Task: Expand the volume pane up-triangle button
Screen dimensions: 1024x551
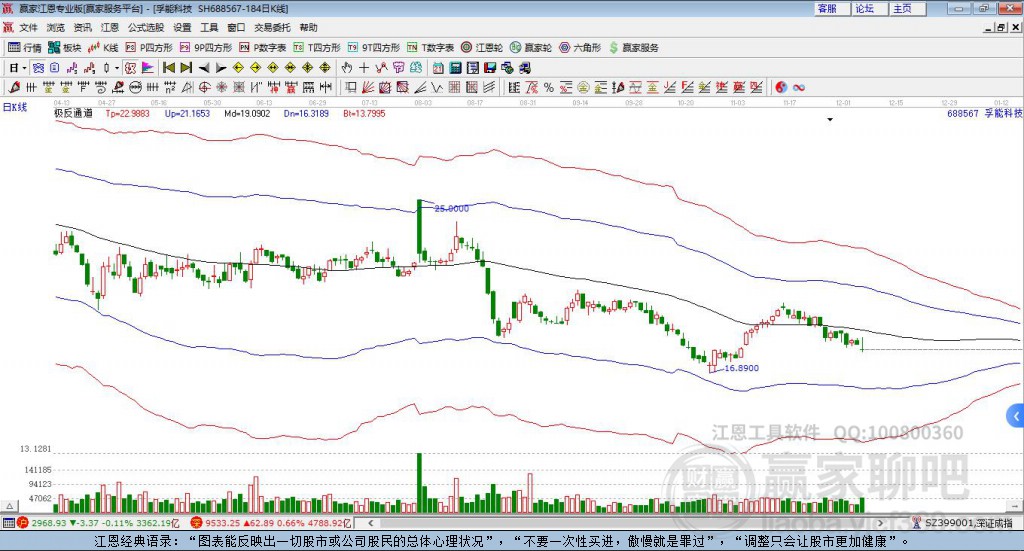Action: 9,506
